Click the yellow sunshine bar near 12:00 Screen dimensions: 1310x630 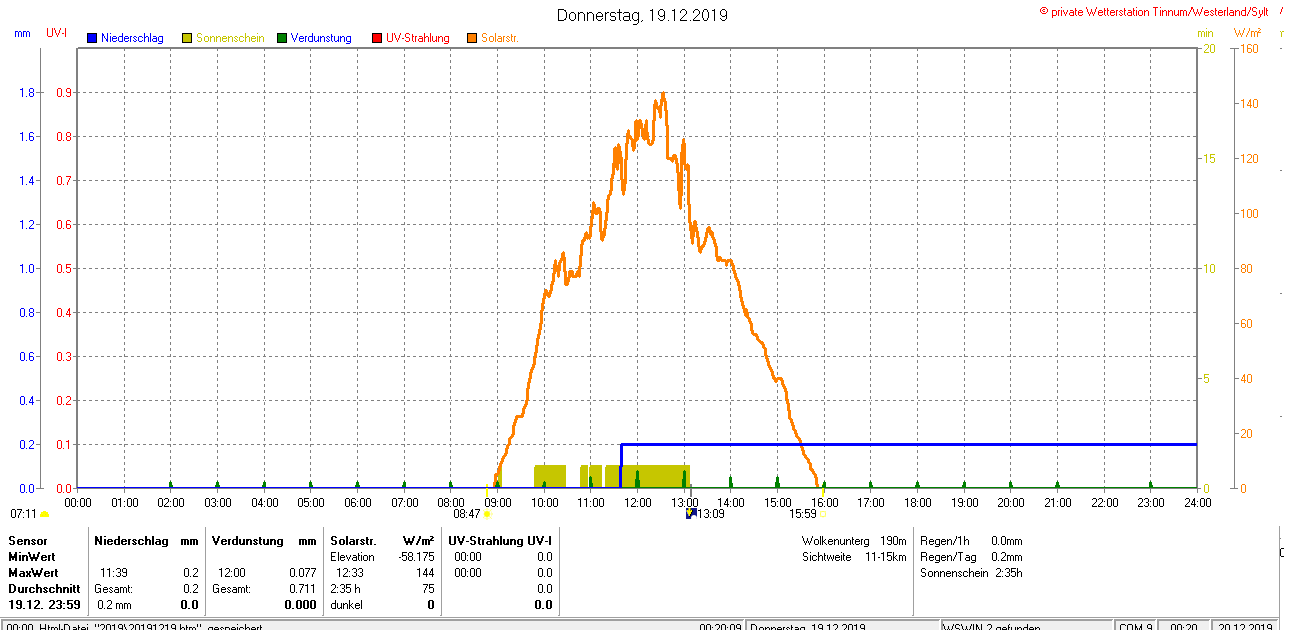(x=647, y=476)
